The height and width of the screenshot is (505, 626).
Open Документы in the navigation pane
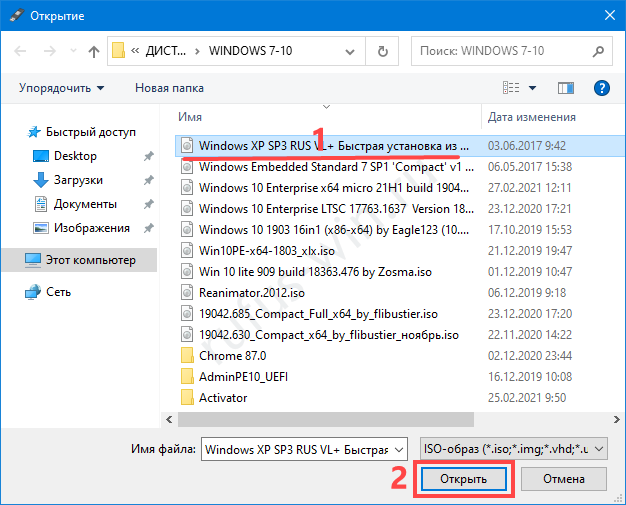click(x=75, y=204)
